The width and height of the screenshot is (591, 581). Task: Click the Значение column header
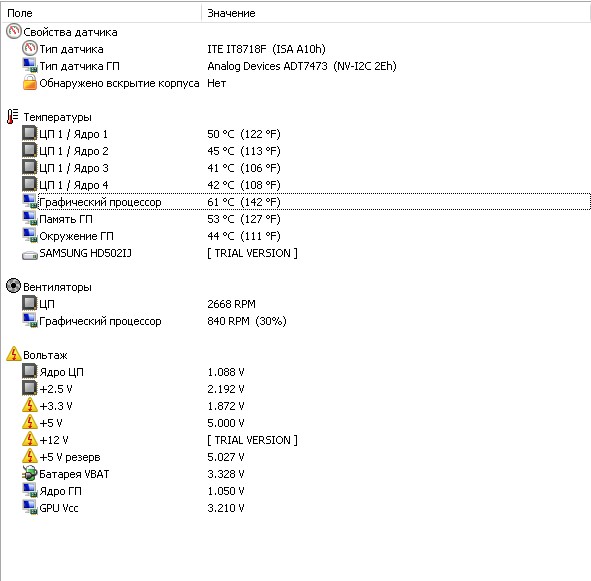[396, 13]
